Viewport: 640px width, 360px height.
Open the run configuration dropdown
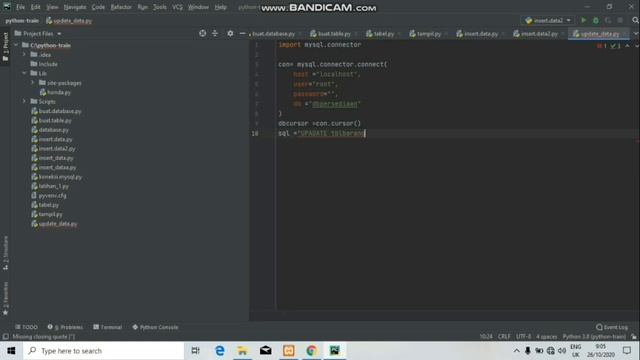(x=549, y=20)
